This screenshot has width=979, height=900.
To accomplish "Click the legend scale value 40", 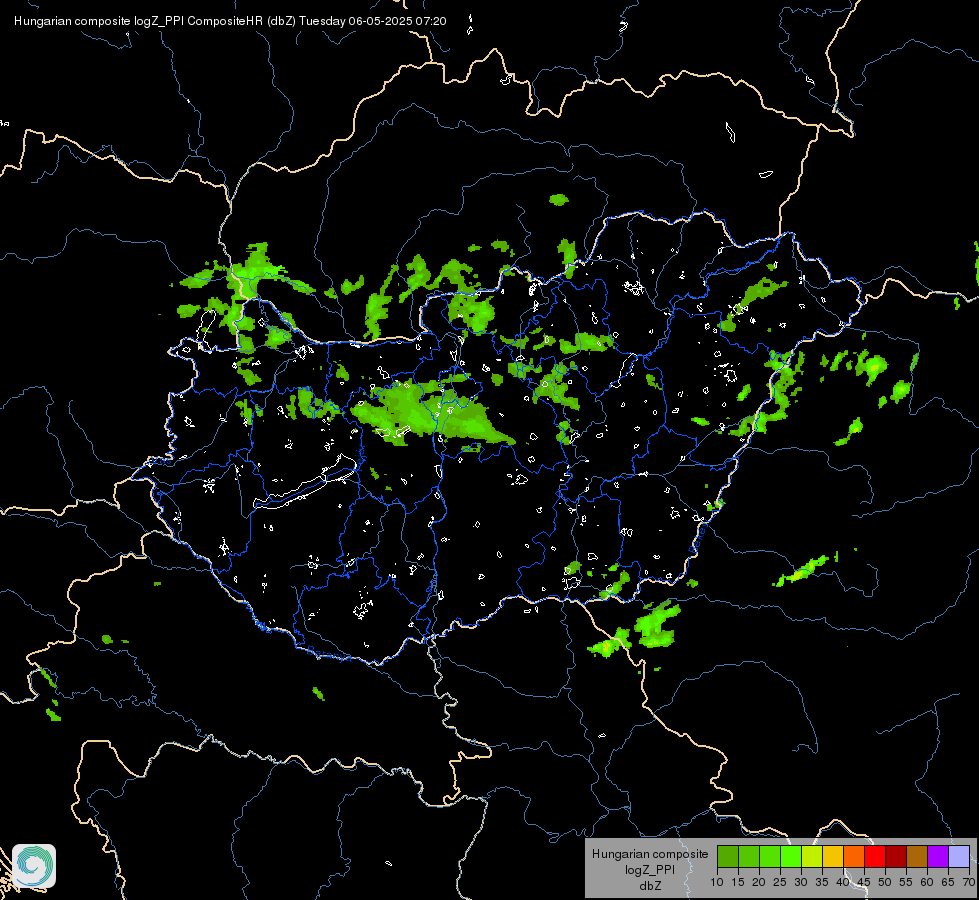I will click(x=843, y=883).
